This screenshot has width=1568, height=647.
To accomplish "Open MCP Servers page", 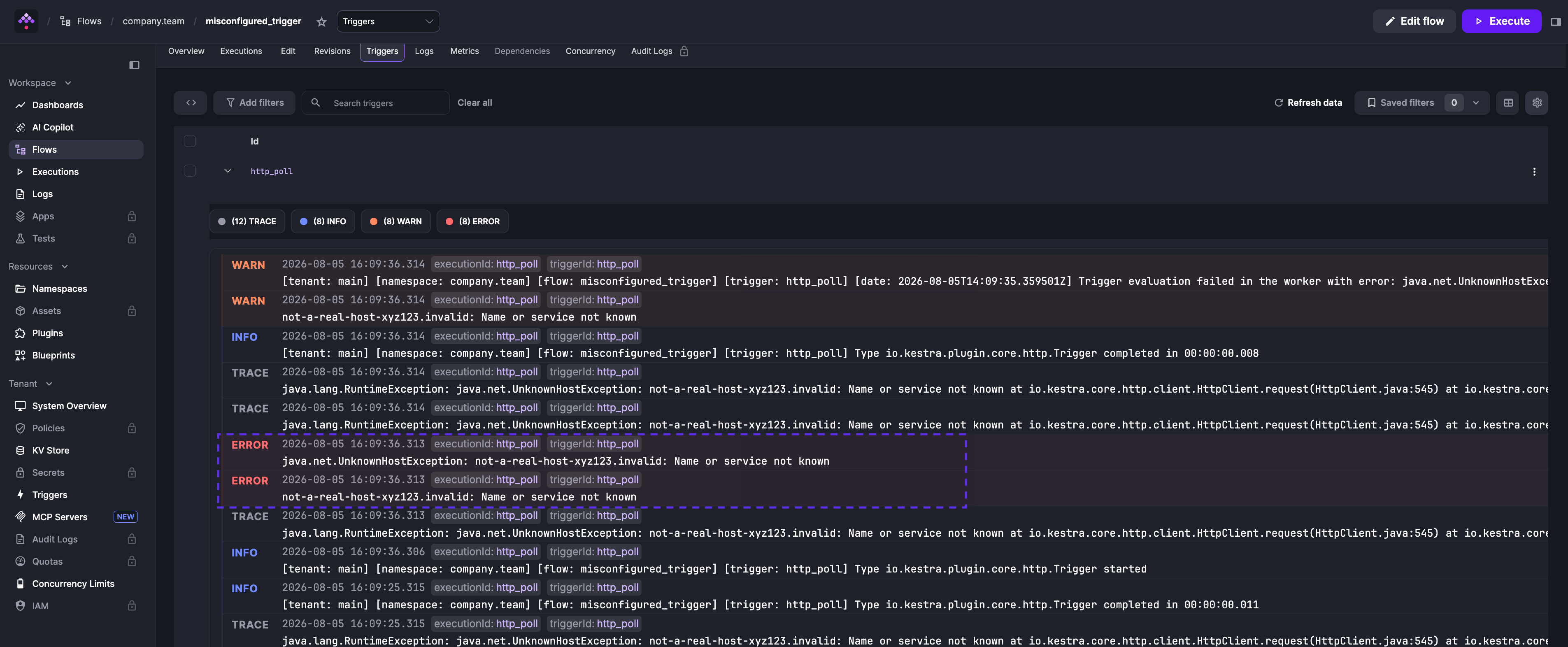I will 76,517.
